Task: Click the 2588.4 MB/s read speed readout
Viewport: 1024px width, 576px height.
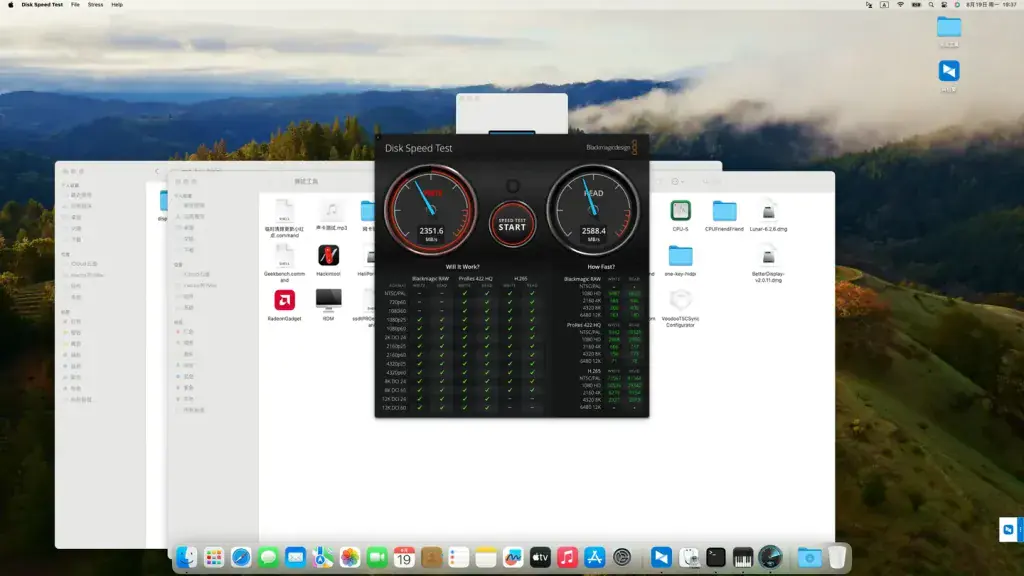Action: (x=593, y=234)
